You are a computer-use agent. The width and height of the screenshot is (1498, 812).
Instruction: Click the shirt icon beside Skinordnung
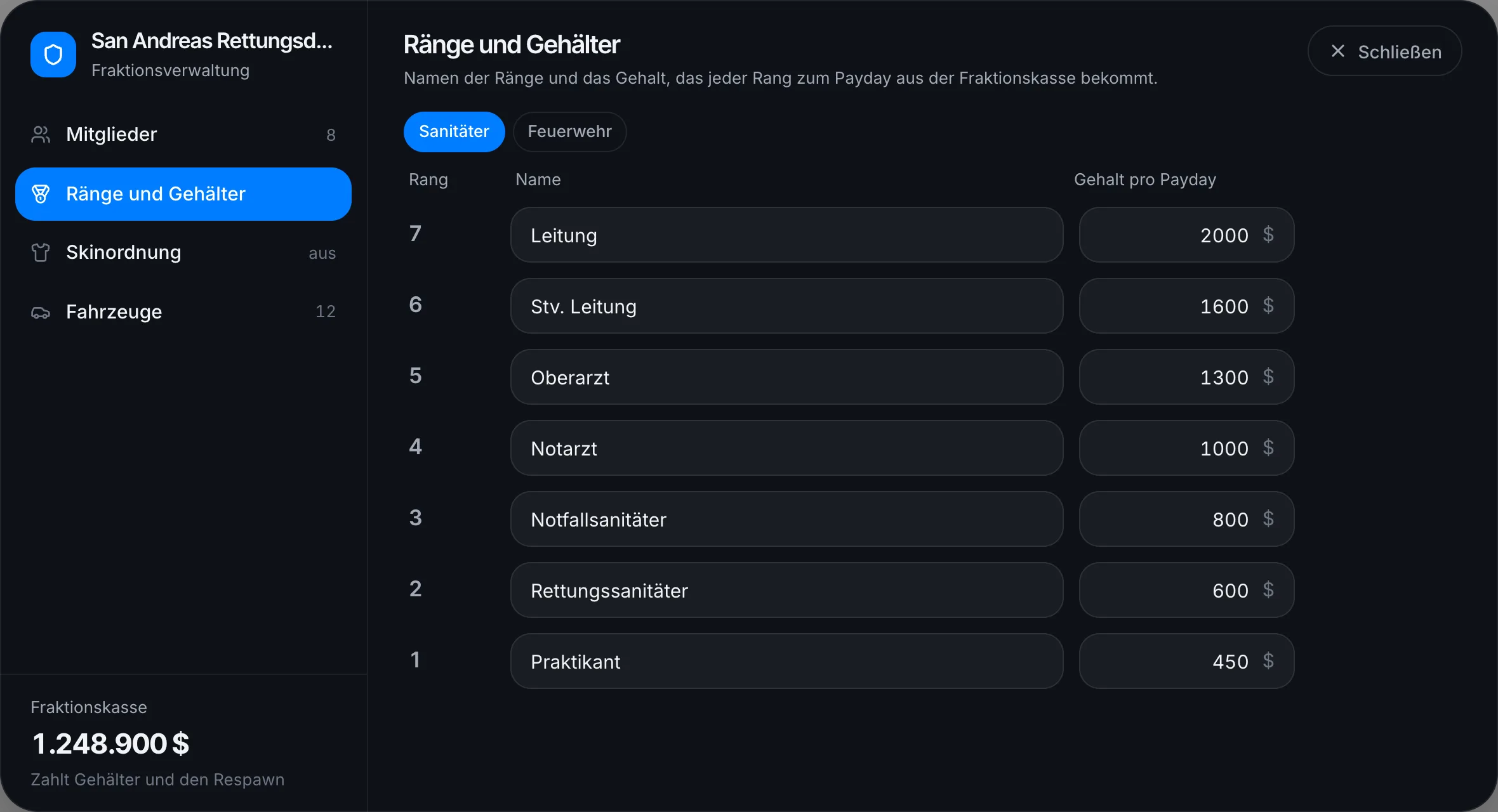pyautogui.click(x=41, y=252)
